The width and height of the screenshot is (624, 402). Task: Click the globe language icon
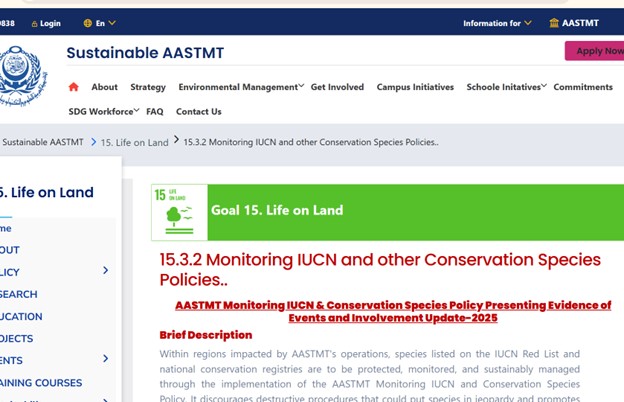[x=88, y=23]
